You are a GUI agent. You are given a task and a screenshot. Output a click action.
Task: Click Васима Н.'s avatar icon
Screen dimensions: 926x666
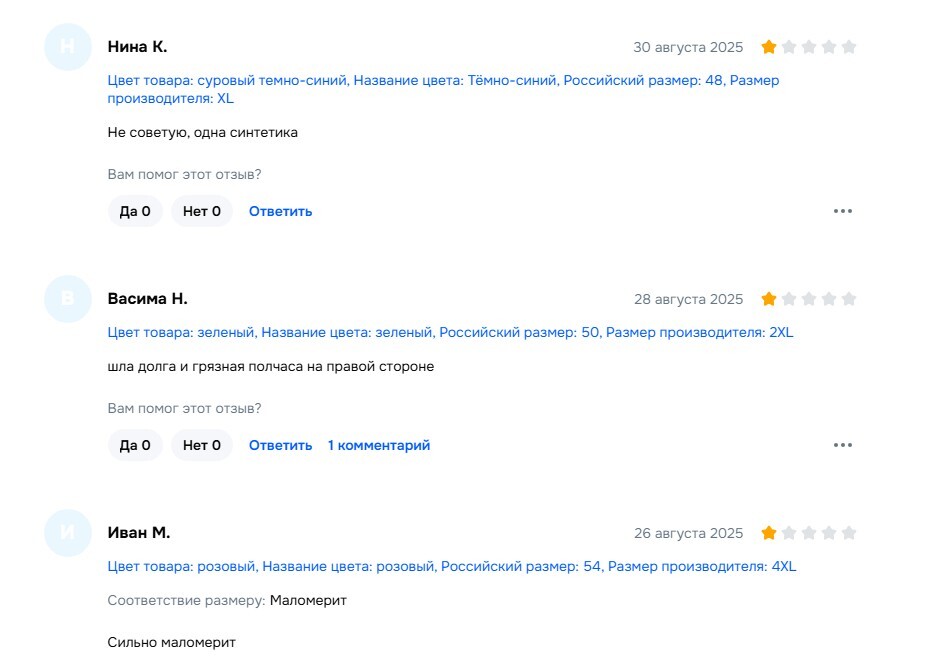68,299
